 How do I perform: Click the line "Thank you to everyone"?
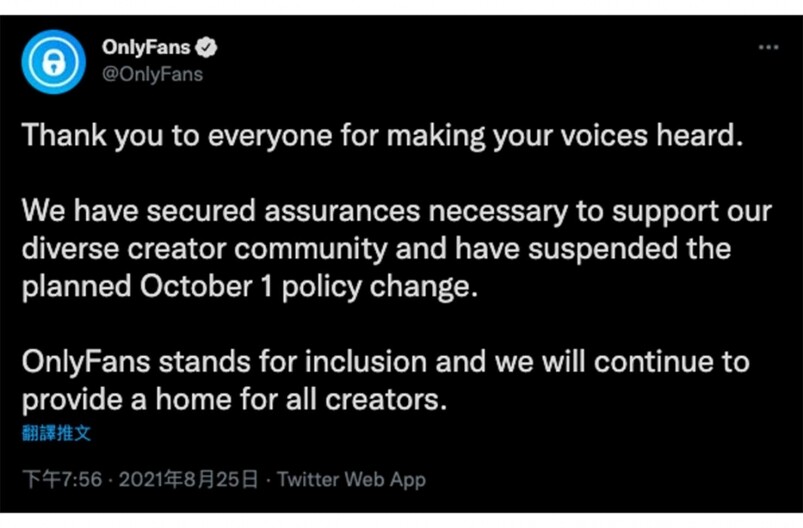382,136
